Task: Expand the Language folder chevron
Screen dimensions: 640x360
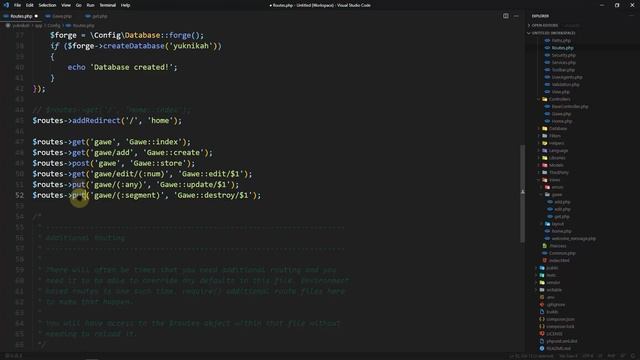Action: pyautogui.click(x=539, y=151)
